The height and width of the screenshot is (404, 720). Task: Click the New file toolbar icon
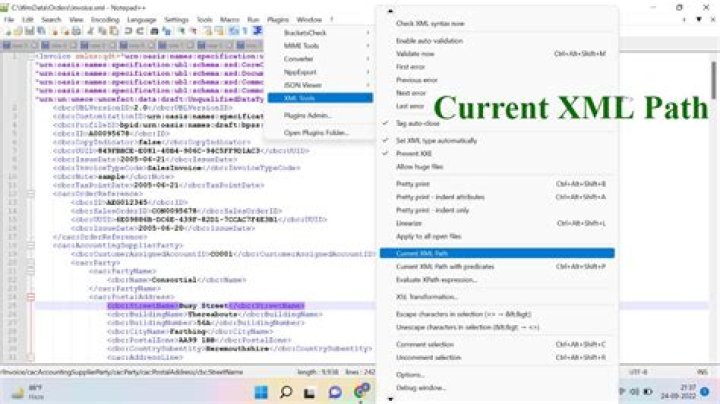click(x=8, y=31)
